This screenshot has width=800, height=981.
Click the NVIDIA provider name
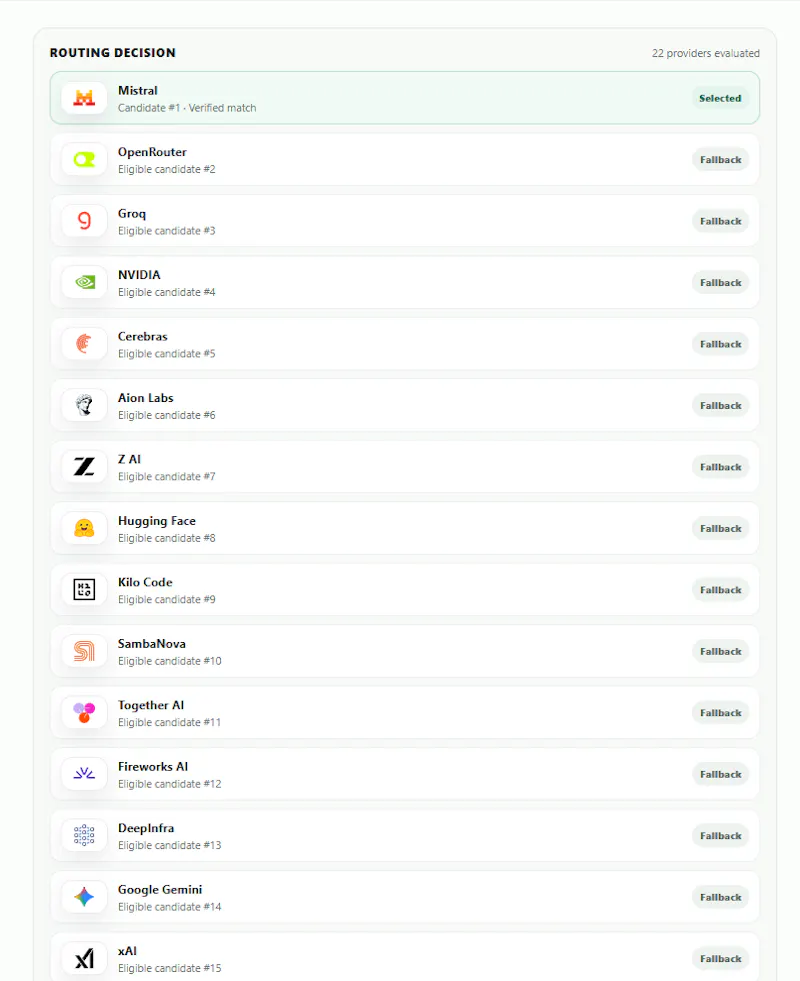tap(139, 275)
